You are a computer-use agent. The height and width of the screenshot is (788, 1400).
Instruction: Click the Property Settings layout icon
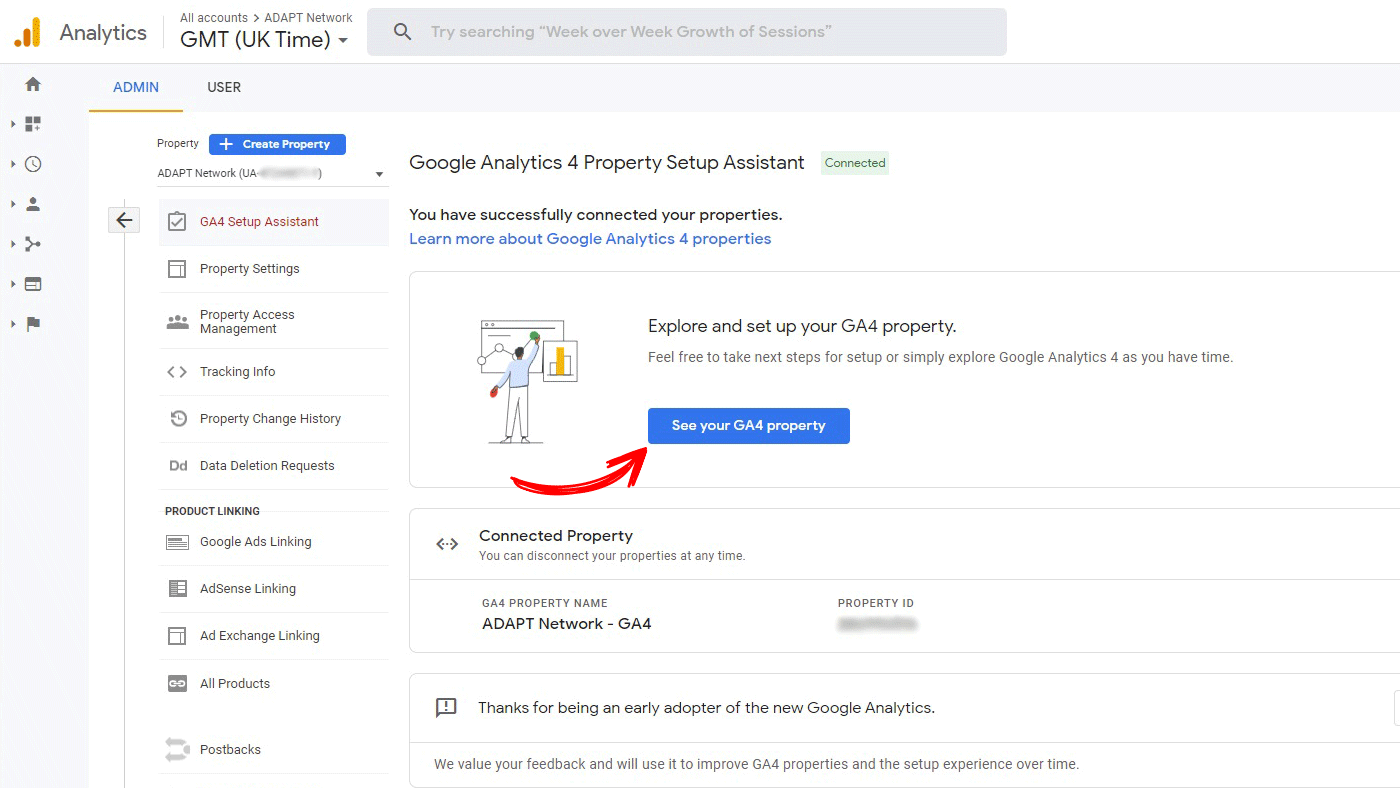pyautogui.click(x=177, y=269)
